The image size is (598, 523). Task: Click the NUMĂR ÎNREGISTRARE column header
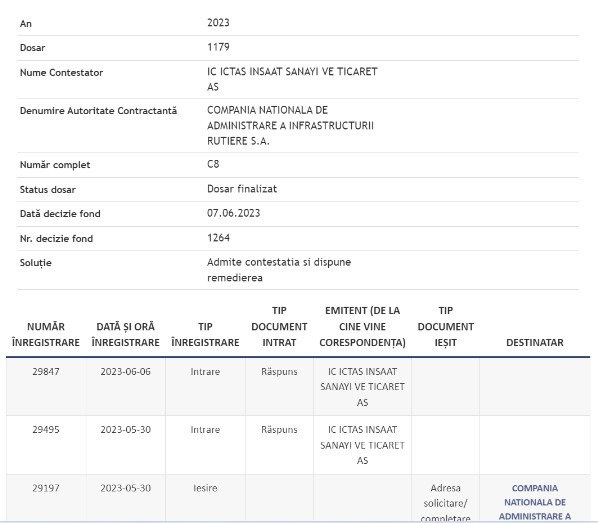[x=46, y=335]
